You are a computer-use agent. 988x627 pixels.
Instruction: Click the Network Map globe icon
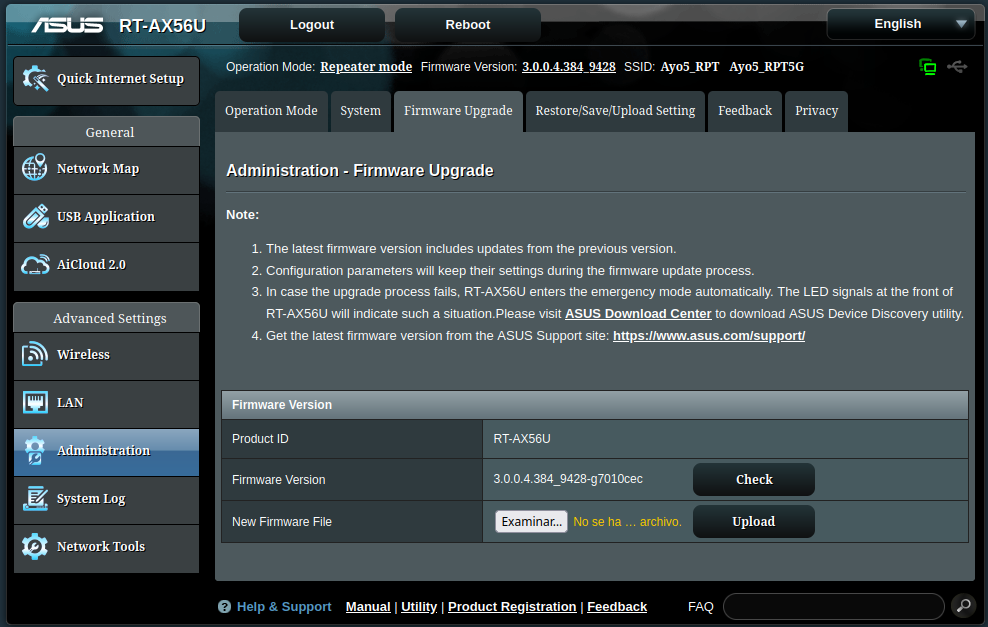pos(35,168)
